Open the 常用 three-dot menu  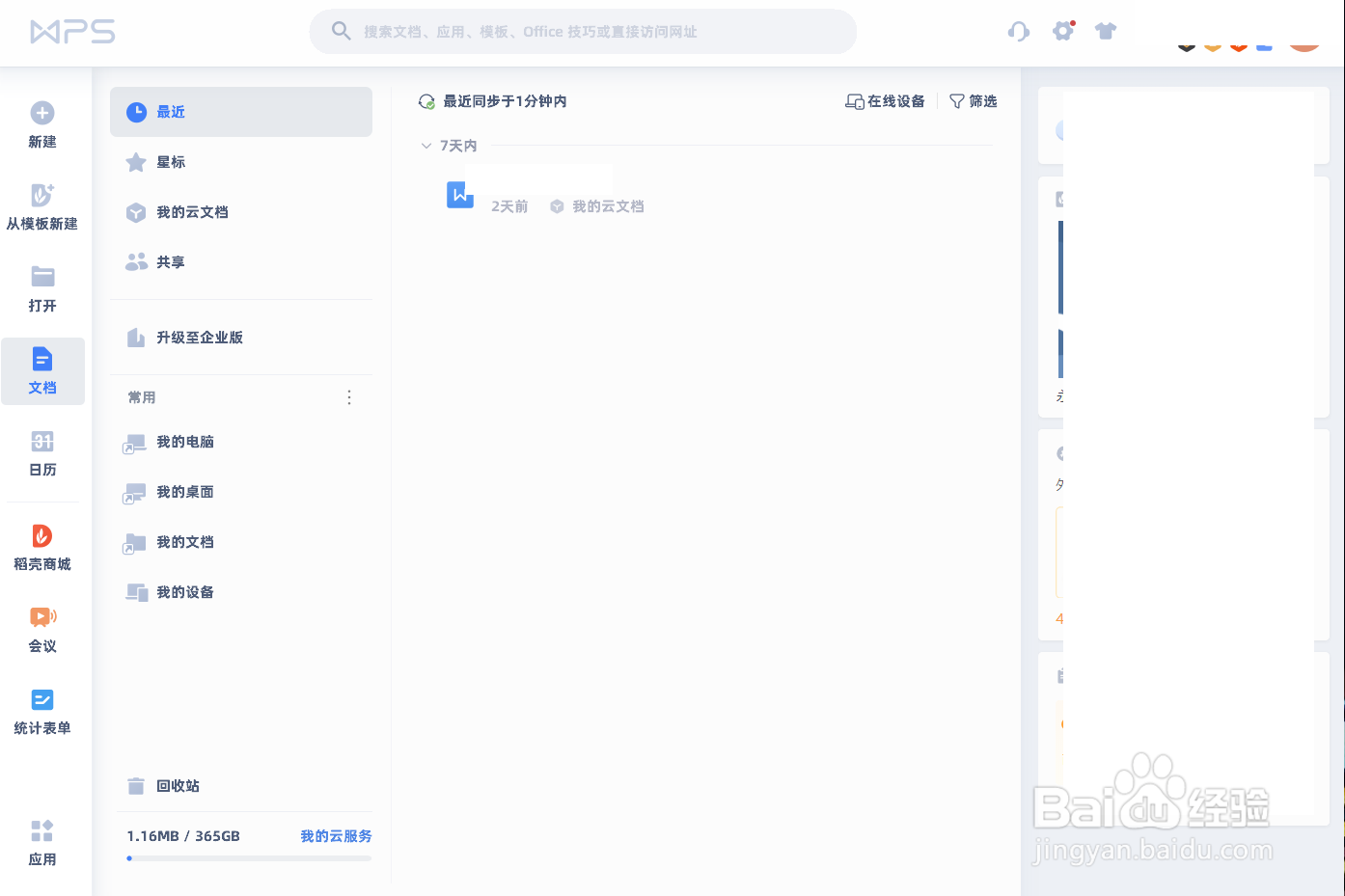pos(348,396)
